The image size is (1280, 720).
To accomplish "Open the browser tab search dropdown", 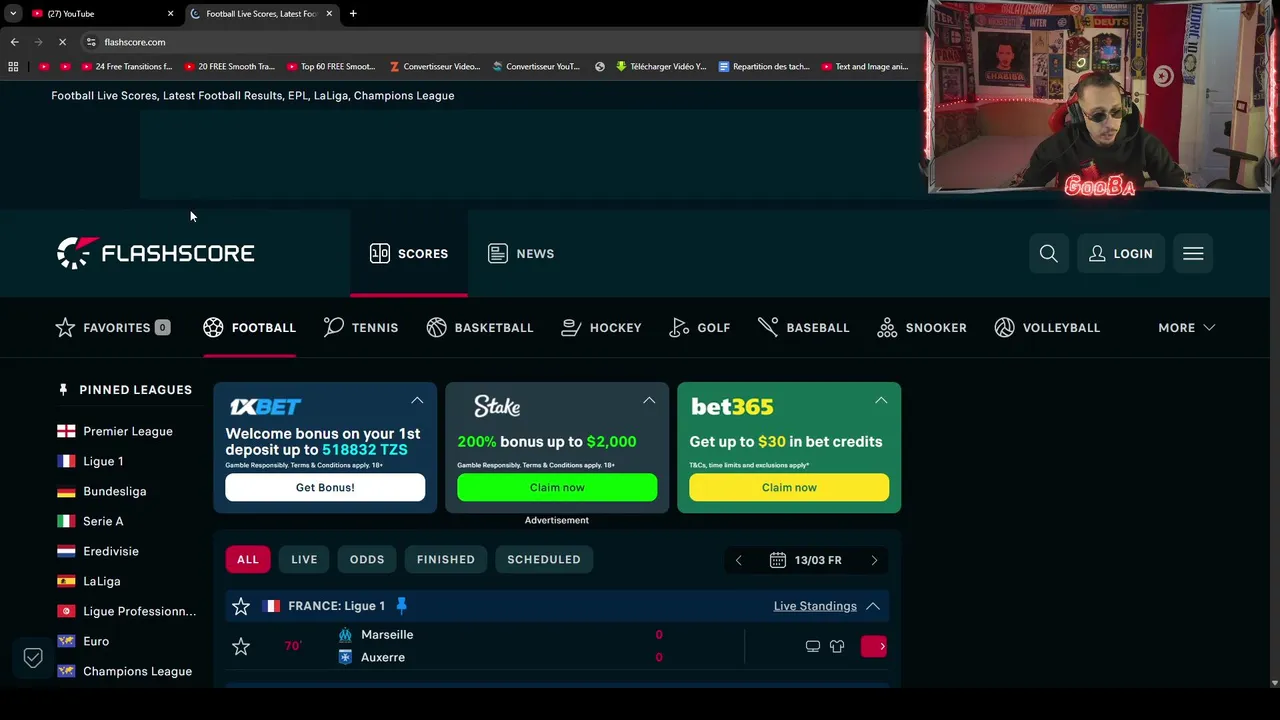I will (x=13, y=13).
